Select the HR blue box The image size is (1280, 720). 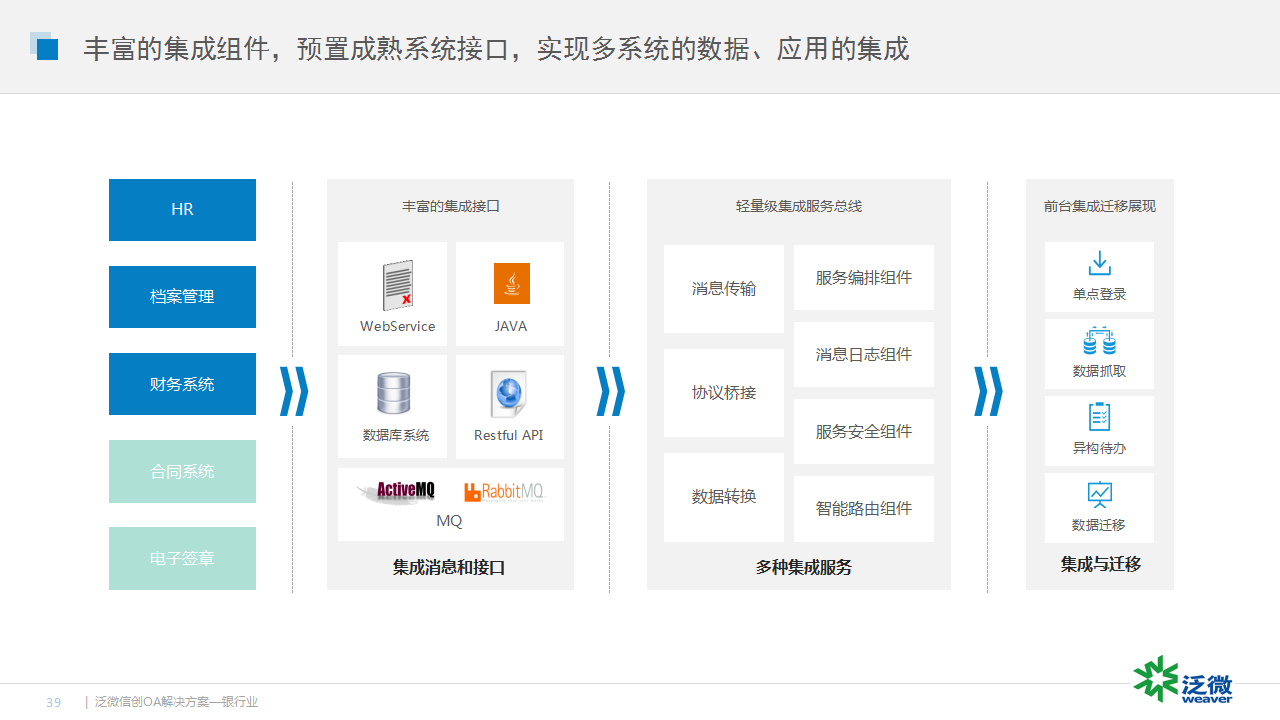182,210
